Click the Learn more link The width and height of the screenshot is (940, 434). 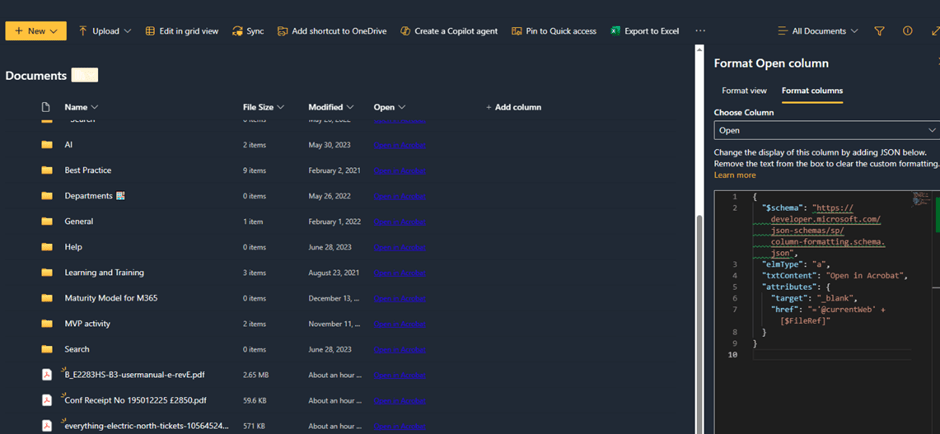tap(735, 175)
